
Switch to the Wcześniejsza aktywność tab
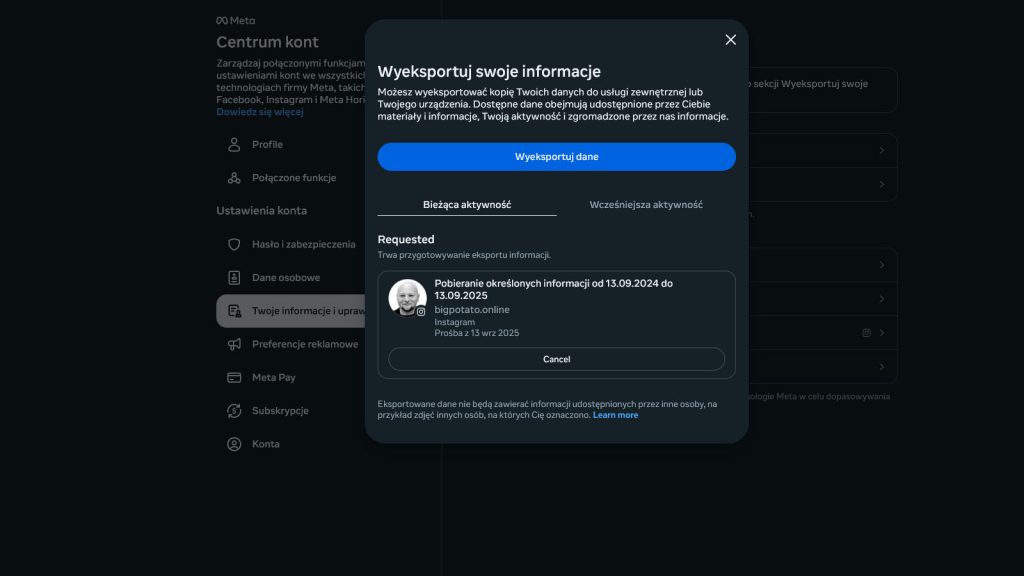tap(647, 204)
